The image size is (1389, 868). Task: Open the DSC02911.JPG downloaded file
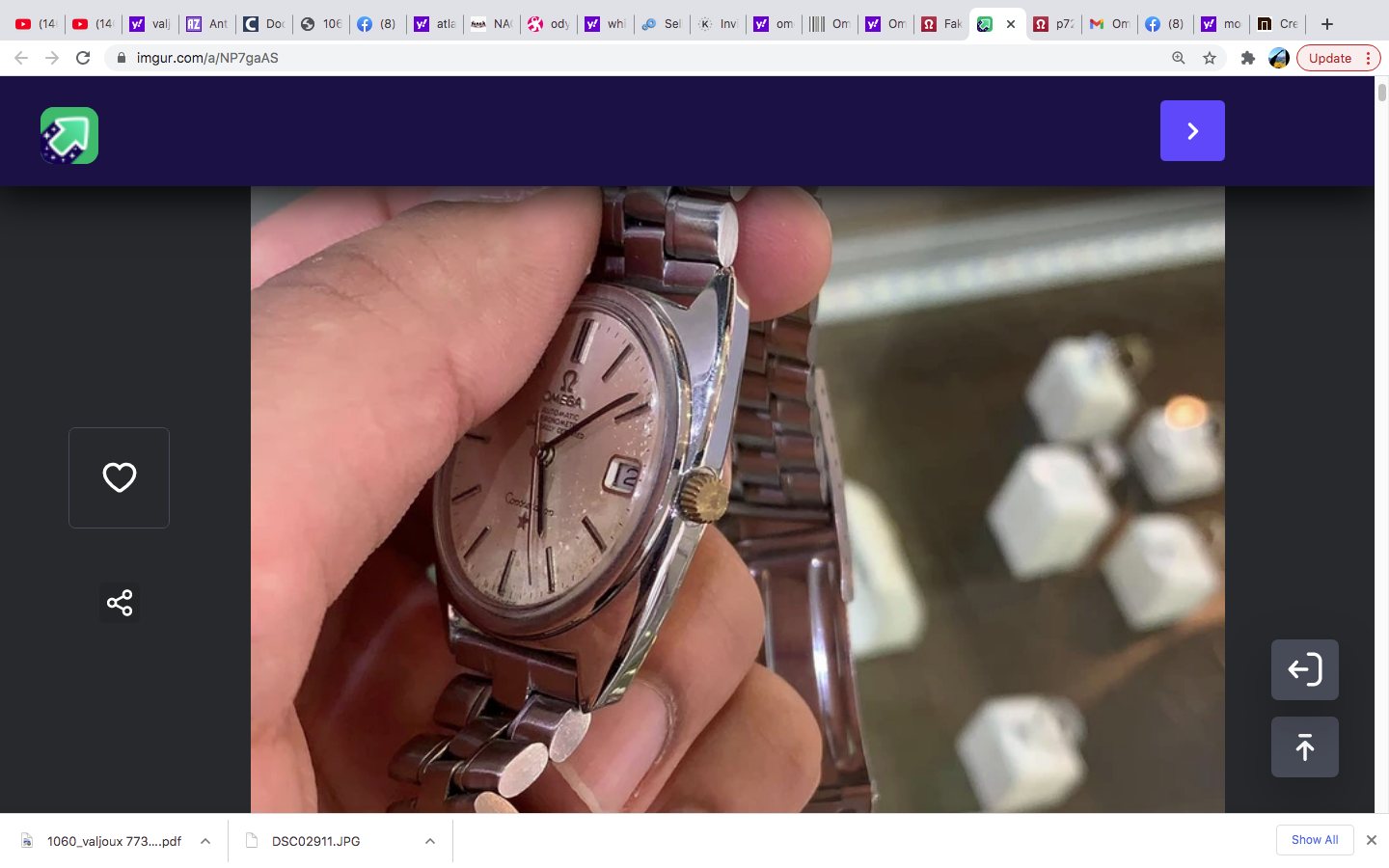[315, 841]
